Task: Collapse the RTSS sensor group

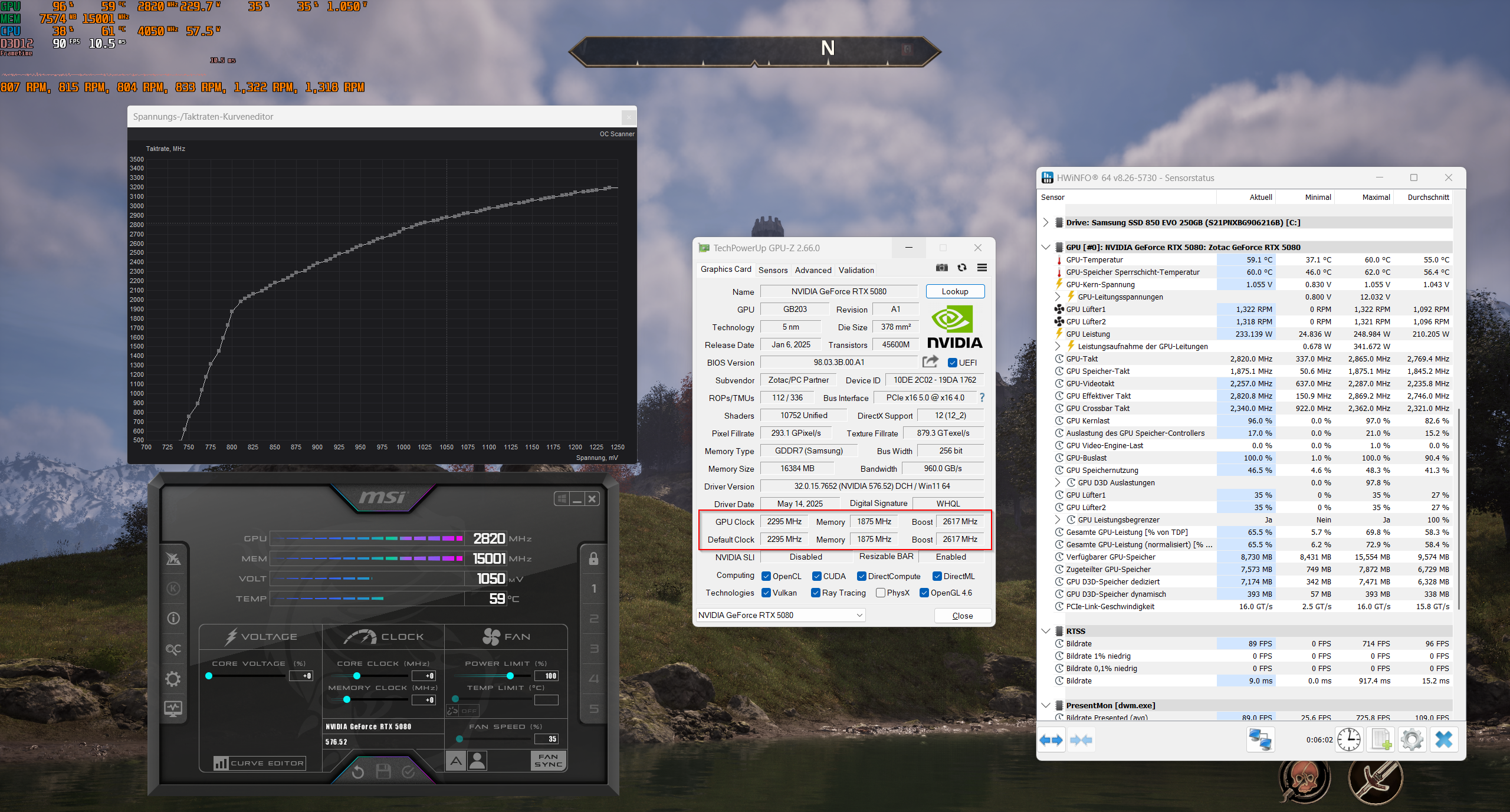Action: (x=1046, y=631)
